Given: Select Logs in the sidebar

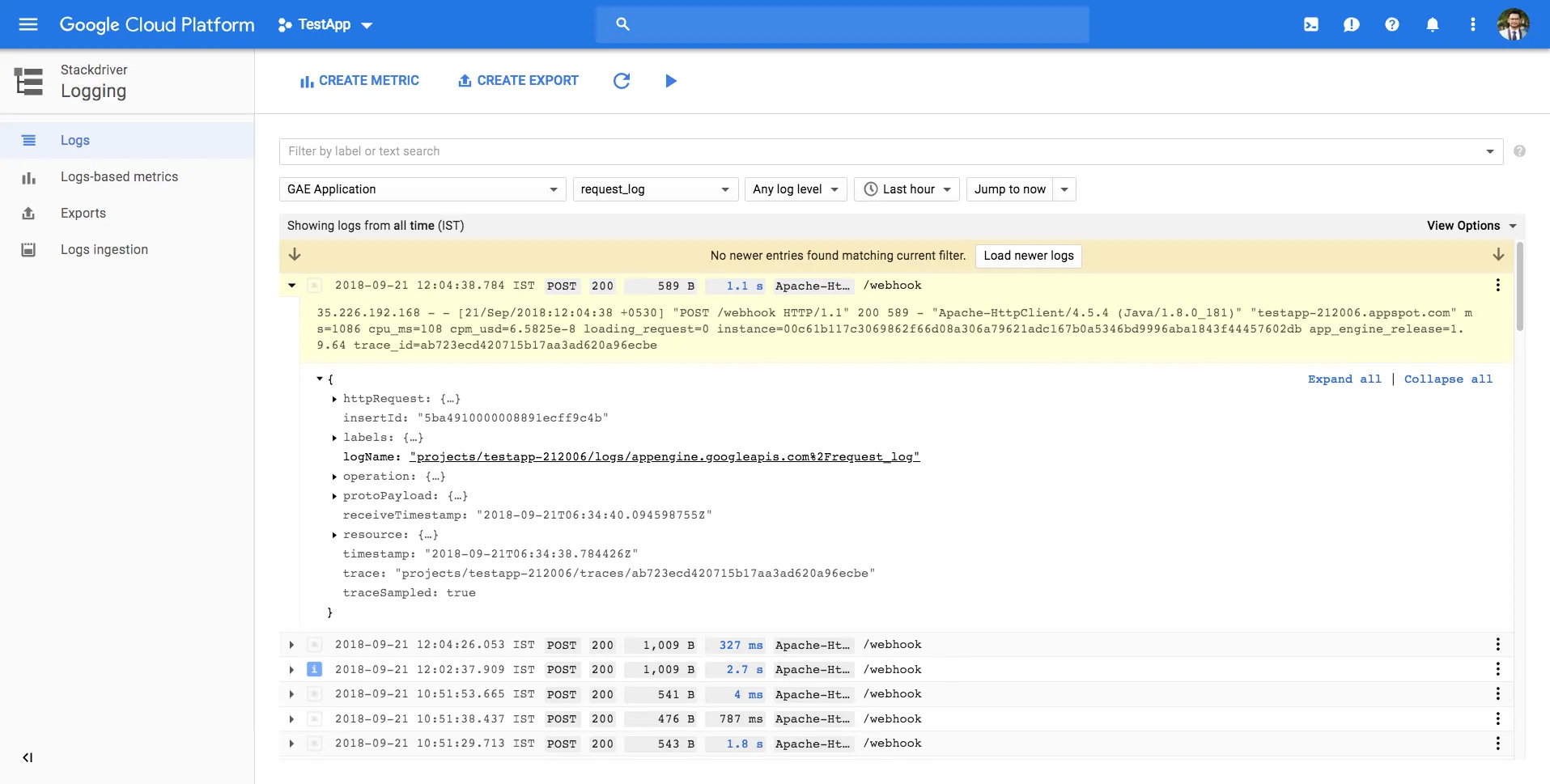Looking at the screenshot, I should [127, 140].
